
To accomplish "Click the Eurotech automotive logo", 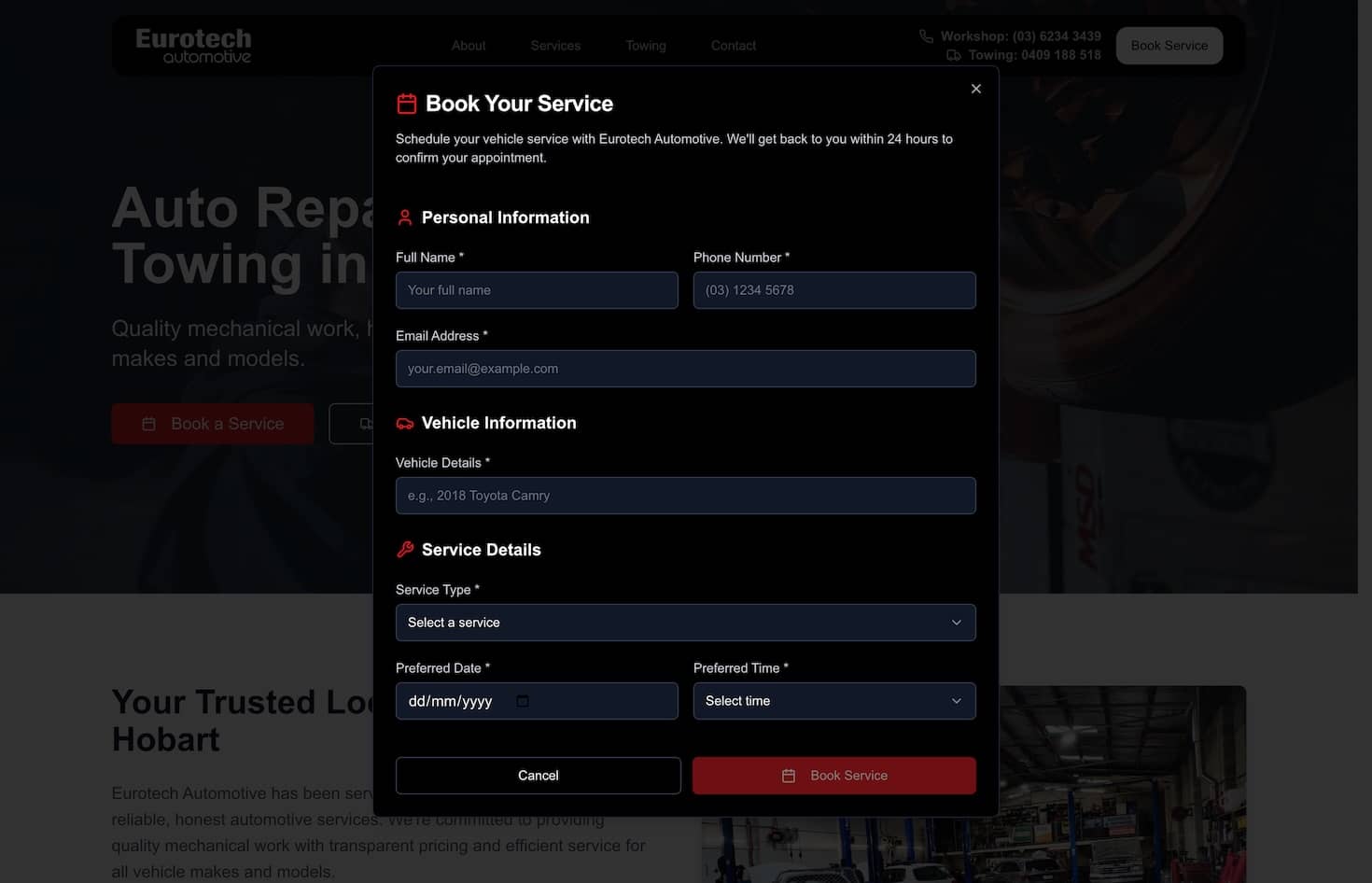I will 193,44.
